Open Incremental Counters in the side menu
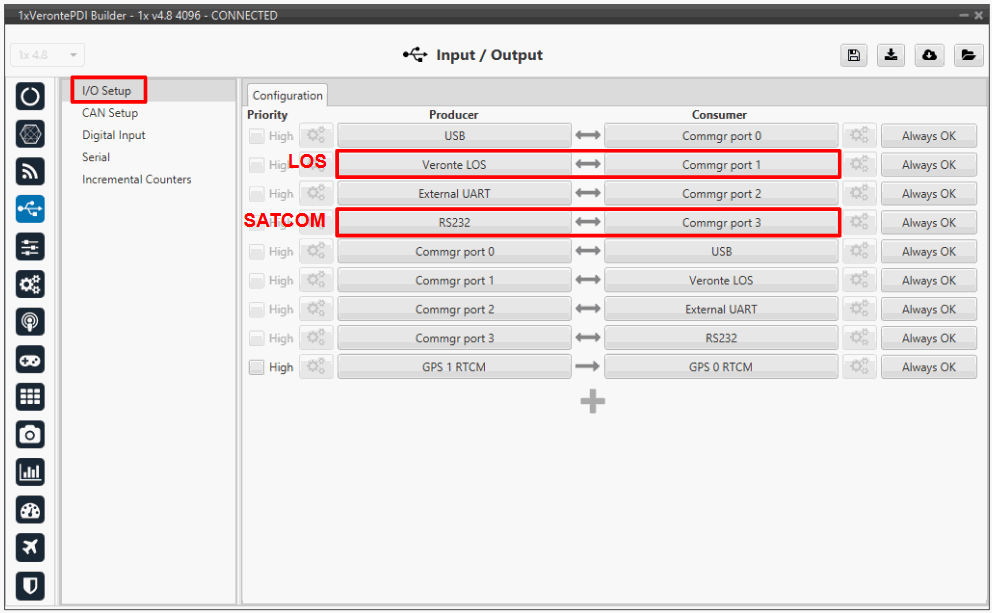Image resolution: width=992 pixels, height=613 pixels. click(x=136, y=180)
